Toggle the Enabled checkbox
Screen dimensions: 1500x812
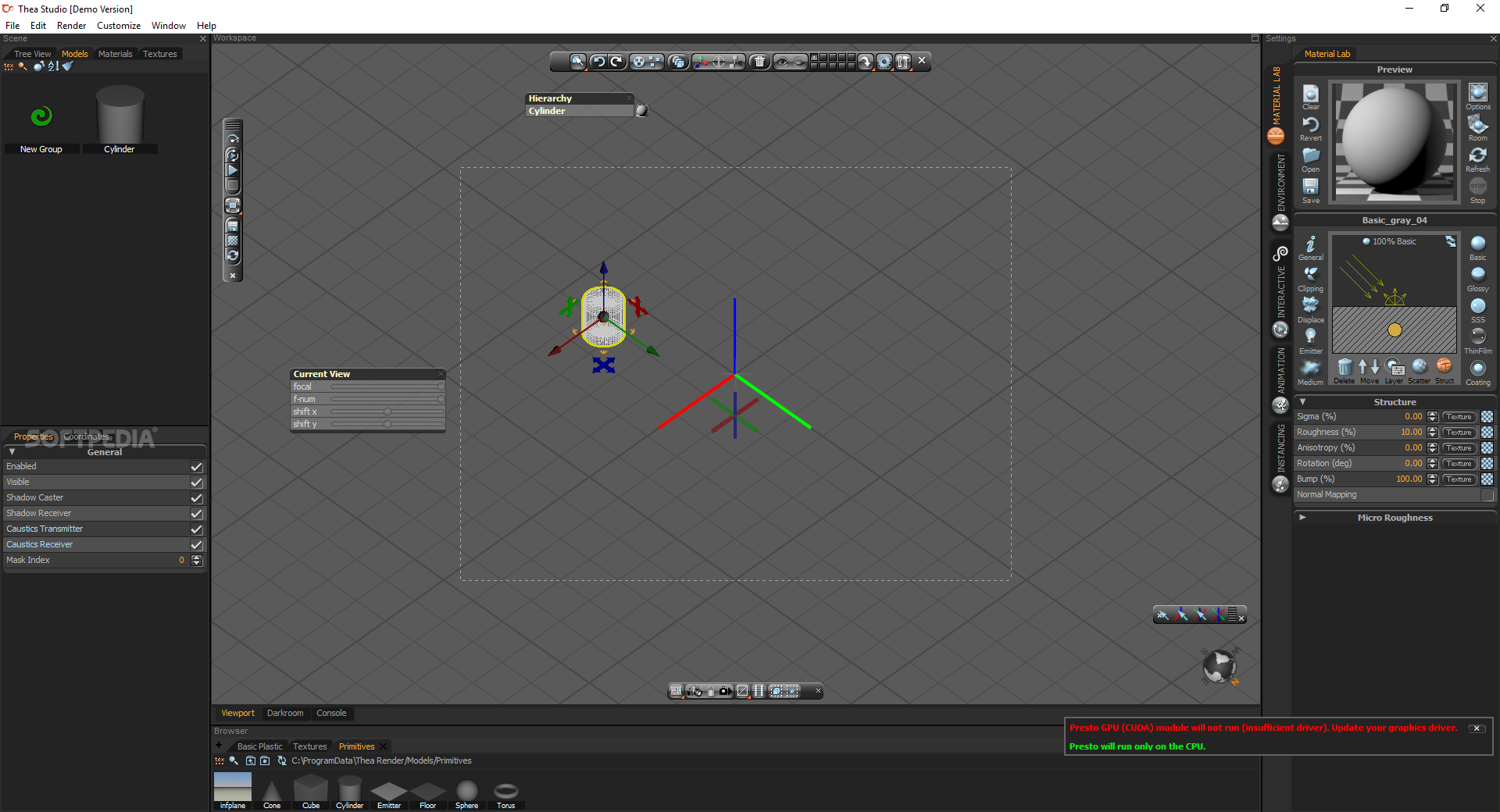click(x=197, y=467)
